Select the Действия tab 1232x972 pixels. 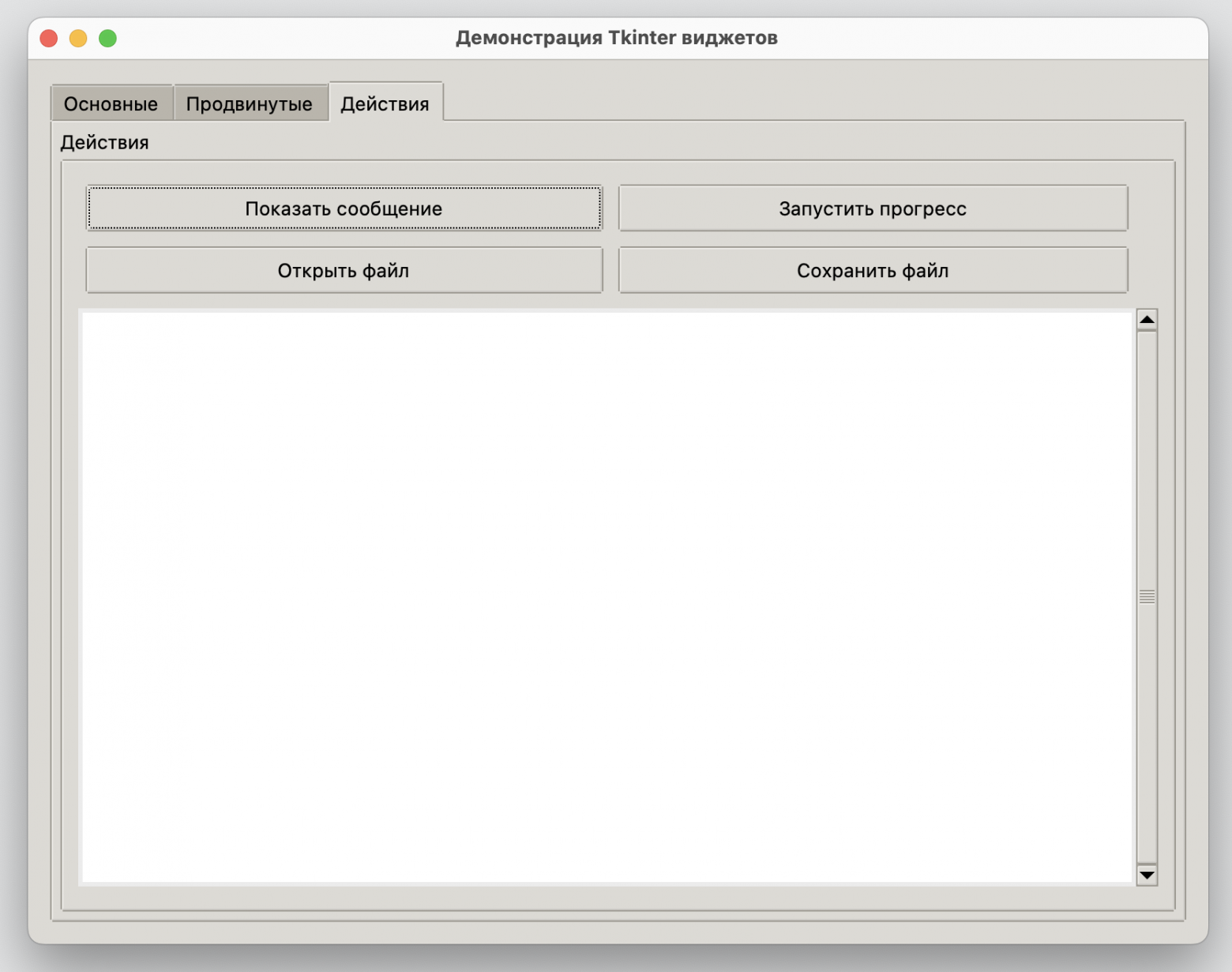[385, 101]
